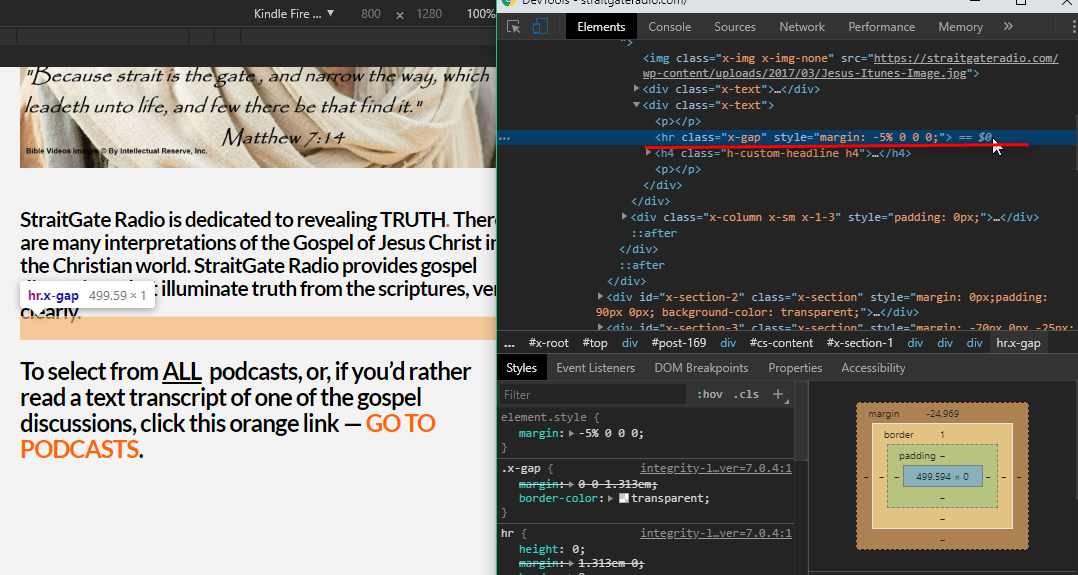Click the styles Filter input
1078x575 pixels.
point(593,394)
